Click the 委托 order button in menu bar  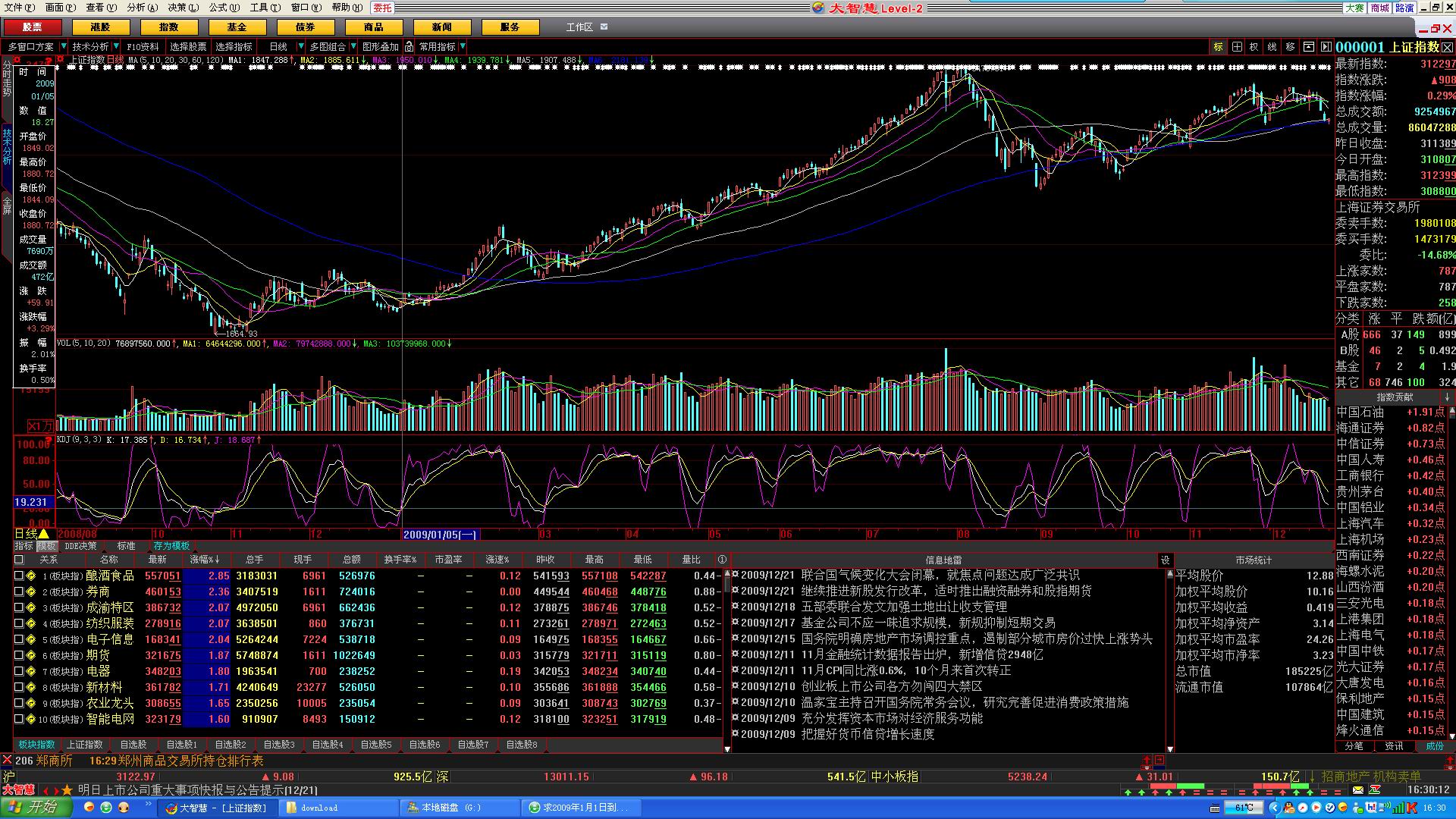coord(382,8)
